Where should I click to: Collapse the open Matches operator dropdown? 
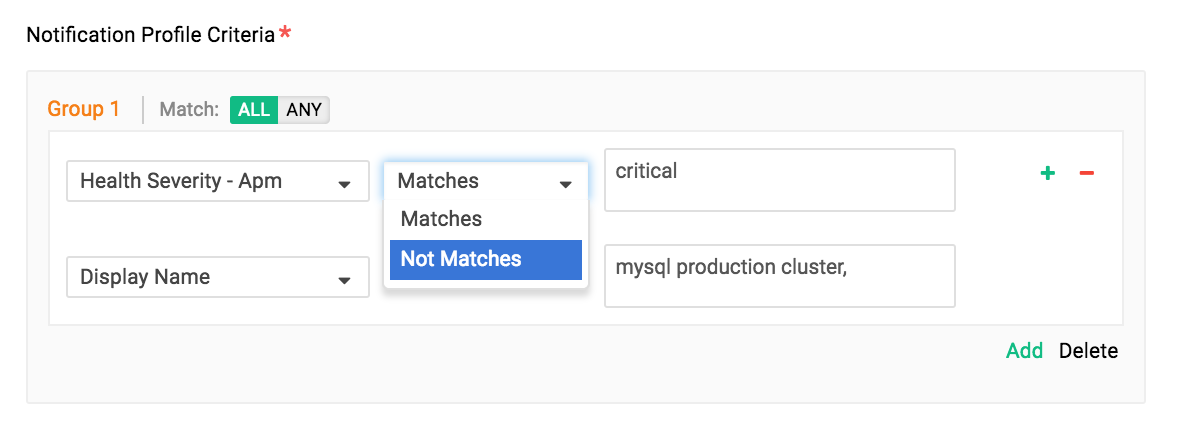pos(486,181)
